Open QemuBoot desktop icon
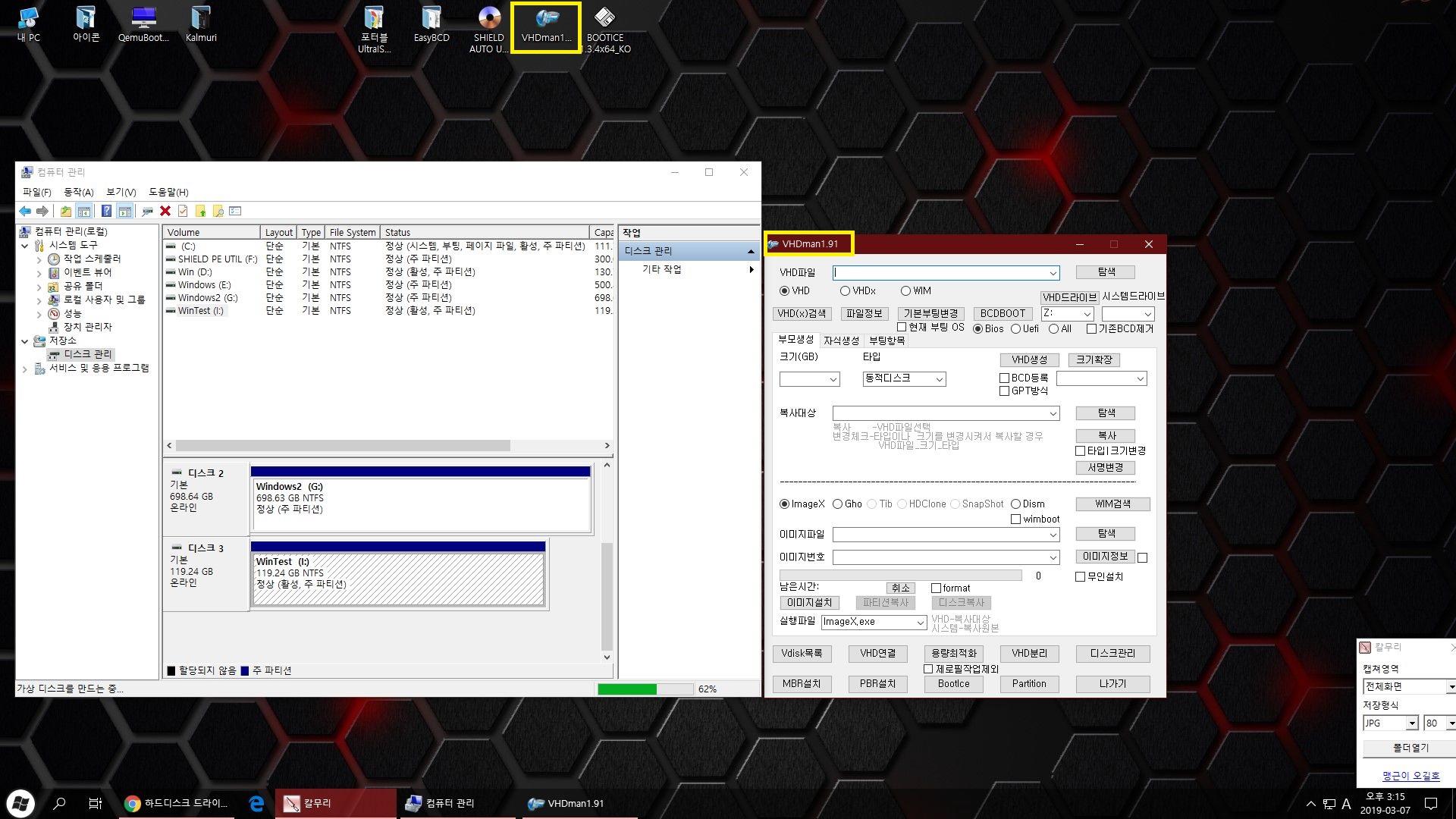Viewport: 1456px width, 819px height. pos(143,26)
